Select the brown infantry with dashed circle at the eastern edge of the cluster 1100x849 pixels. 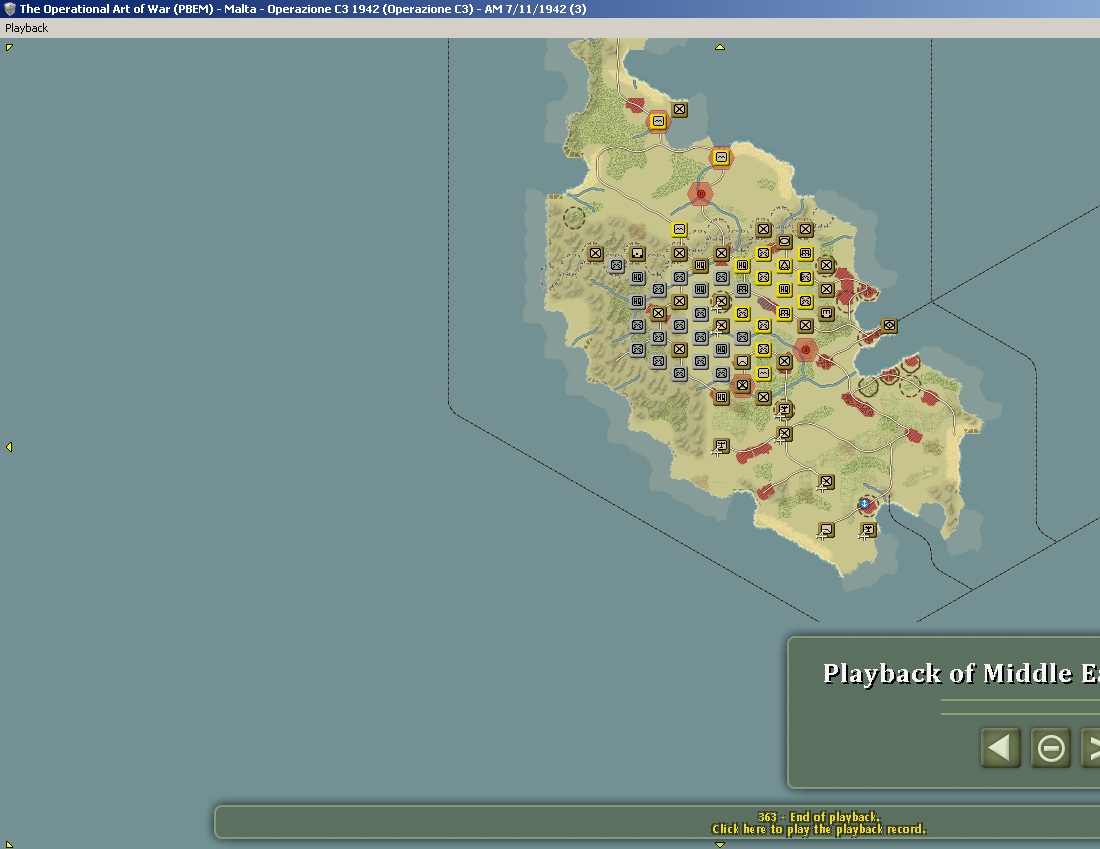click(x=826, y=265)
